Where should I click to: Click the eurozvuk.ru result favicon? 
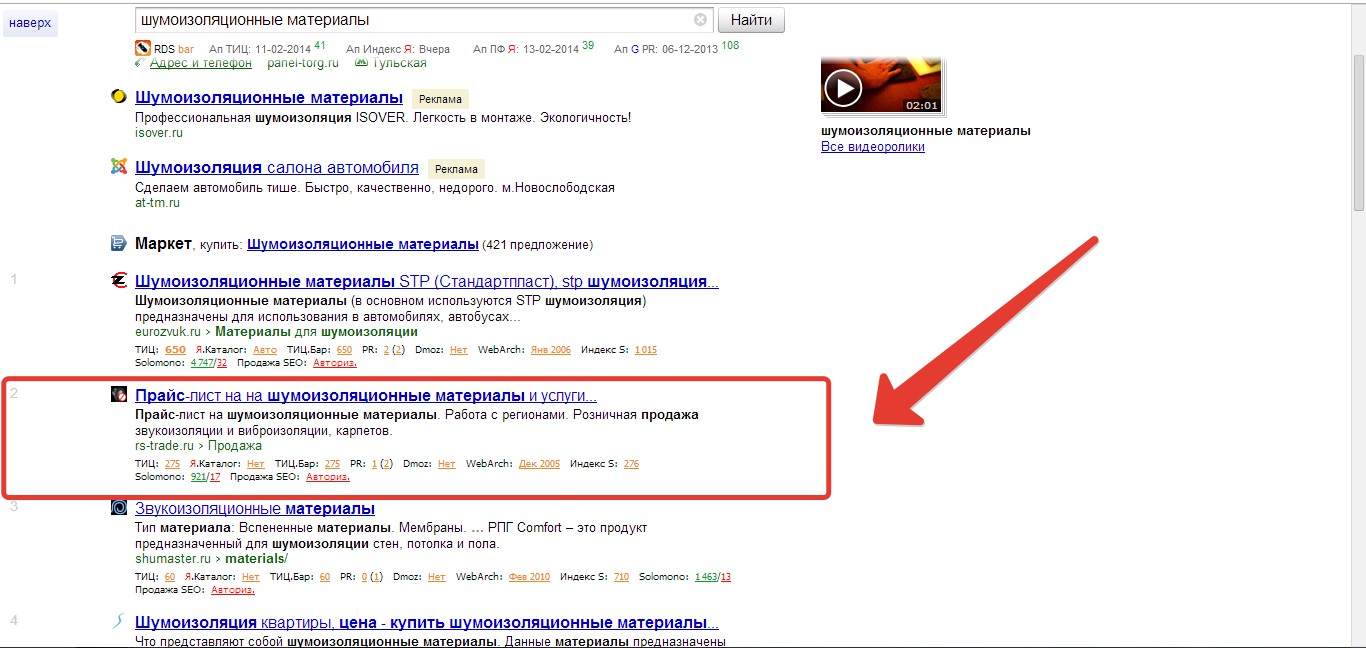coord(119,281)
